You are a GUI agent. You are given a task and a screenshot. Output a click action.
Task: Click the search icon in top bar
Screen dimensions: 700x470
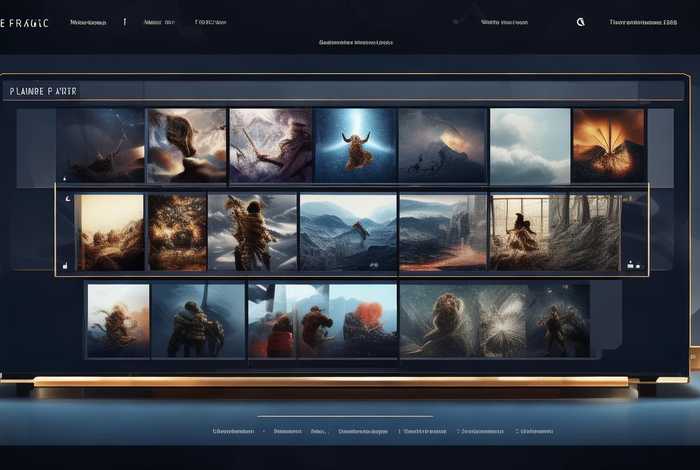(x=581, y=21)
